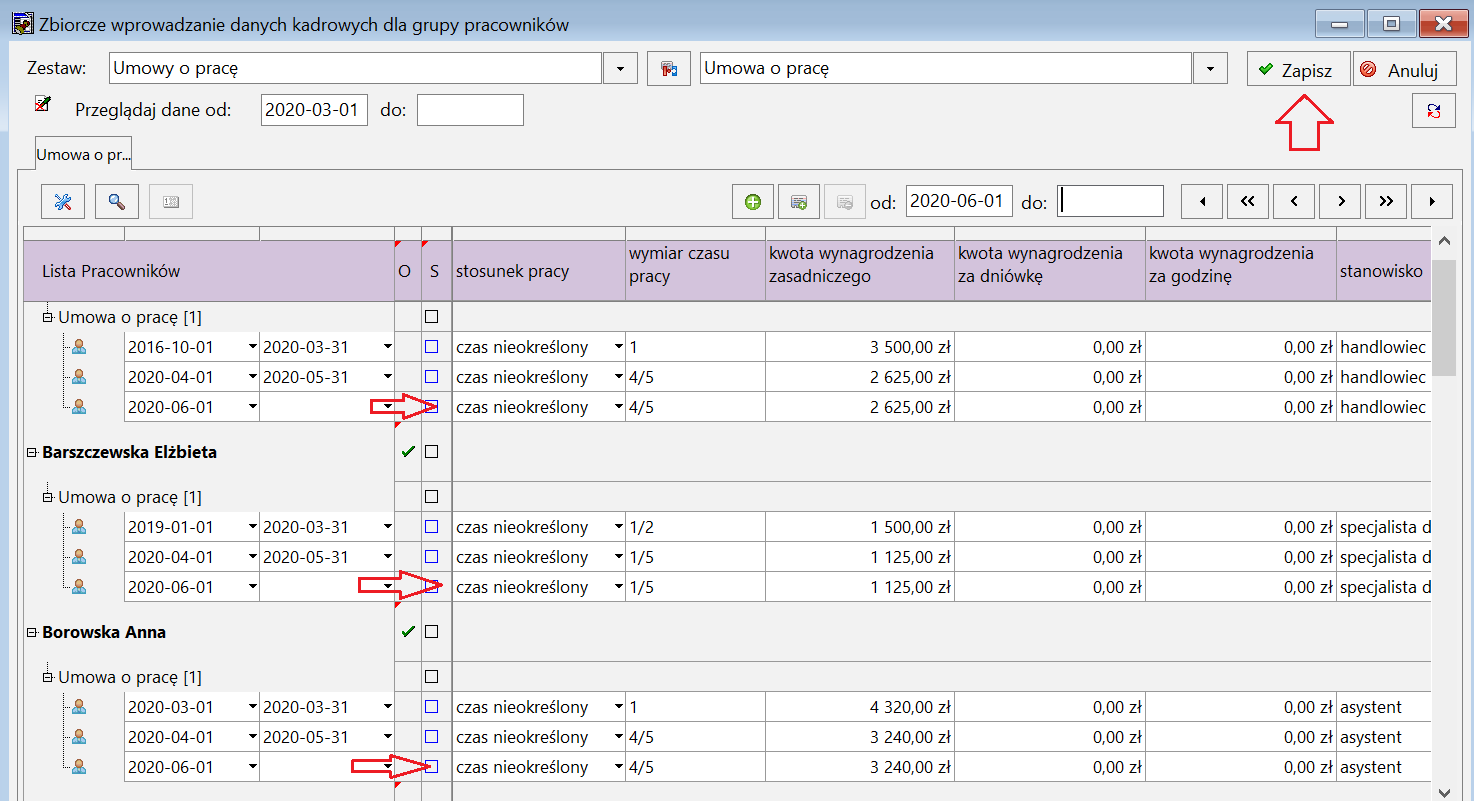This screenshot has height=801, width=1474.
Task: Select the '1/2' working time cell
Action: [x=695, y=527]
